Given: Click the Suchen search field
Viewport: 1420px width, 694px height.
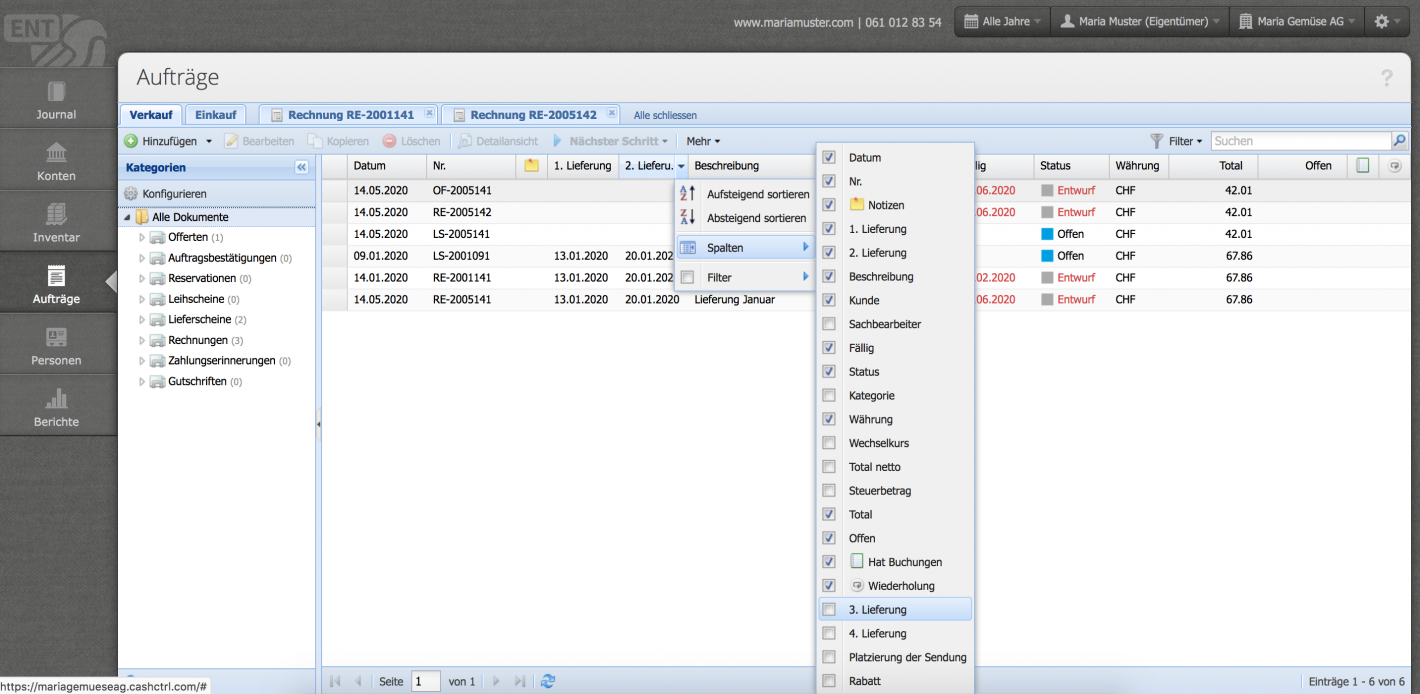Looking at the screenshot, I should tap(1300, 141).
